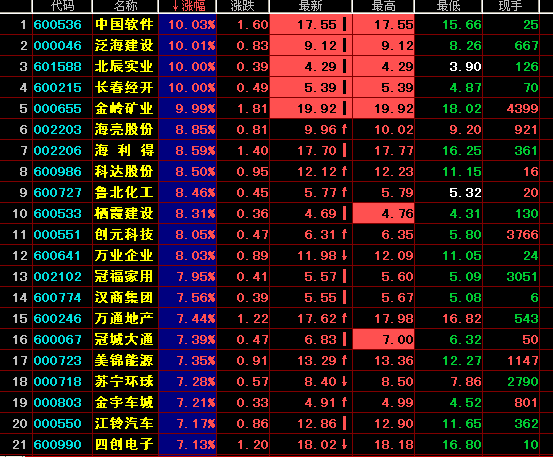Select stock 栖霞建设
The height and width of the screenshot is (457, 553).
click(124, 213)
